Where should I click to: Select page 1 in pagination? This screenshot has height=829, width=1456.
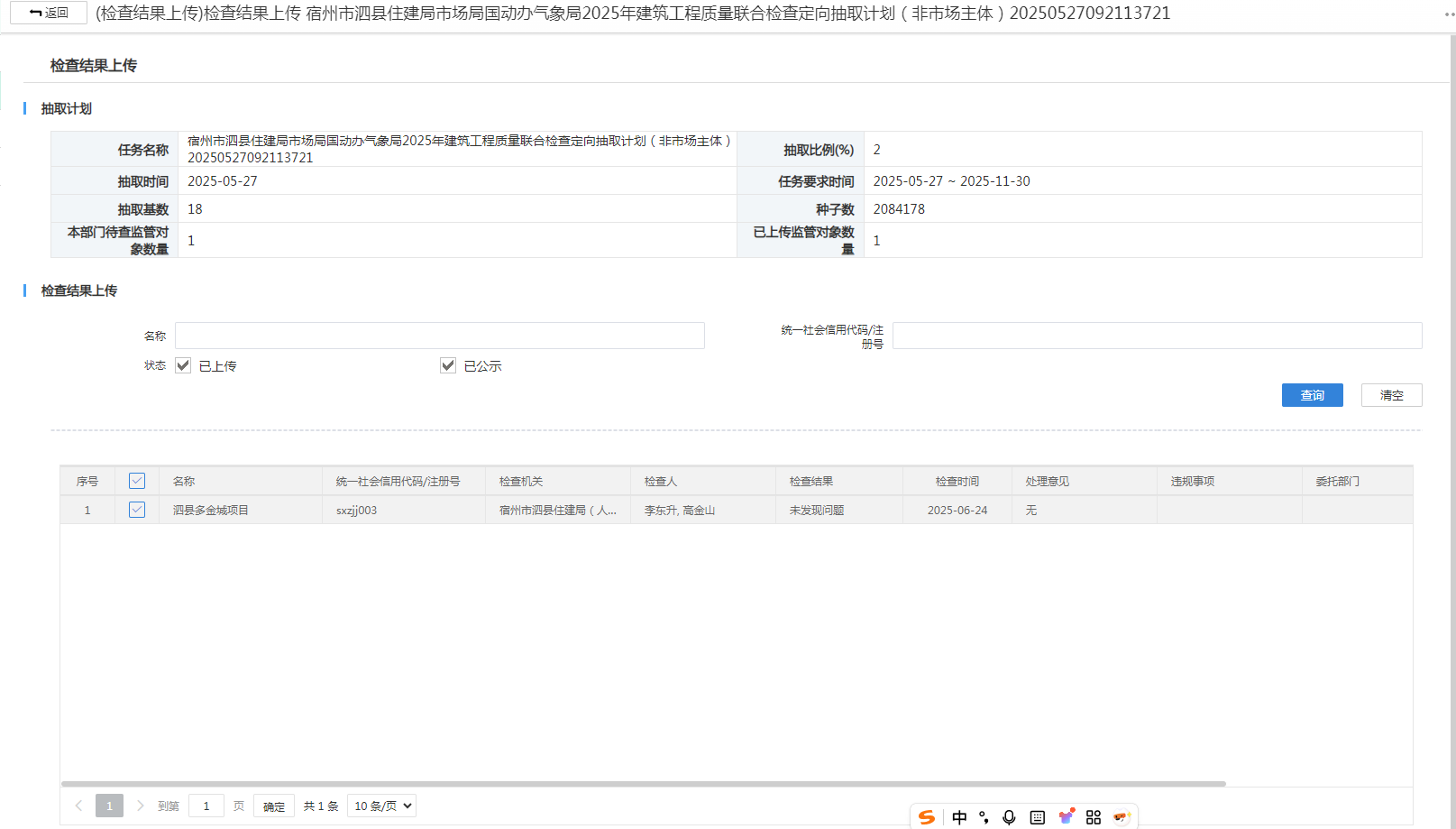tap(109, 806)
